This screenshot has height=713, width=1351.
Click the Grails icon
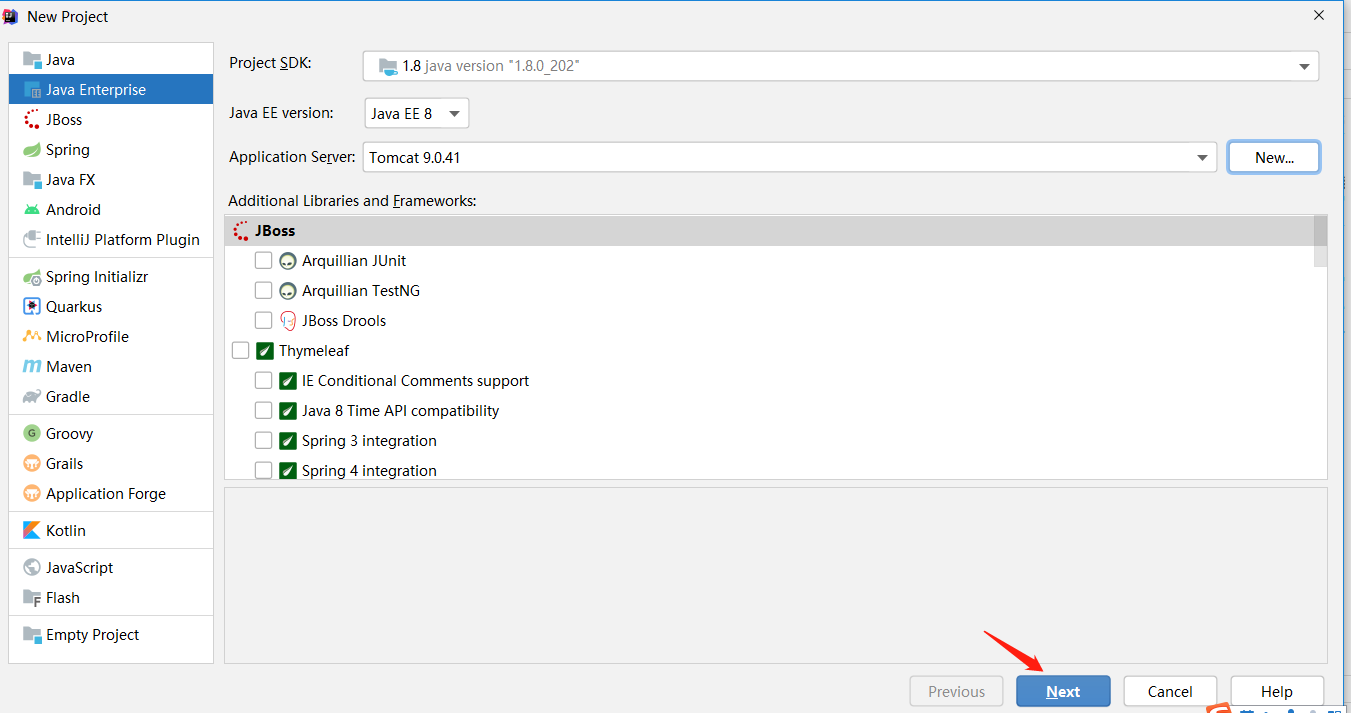click(x=32, y=464)
